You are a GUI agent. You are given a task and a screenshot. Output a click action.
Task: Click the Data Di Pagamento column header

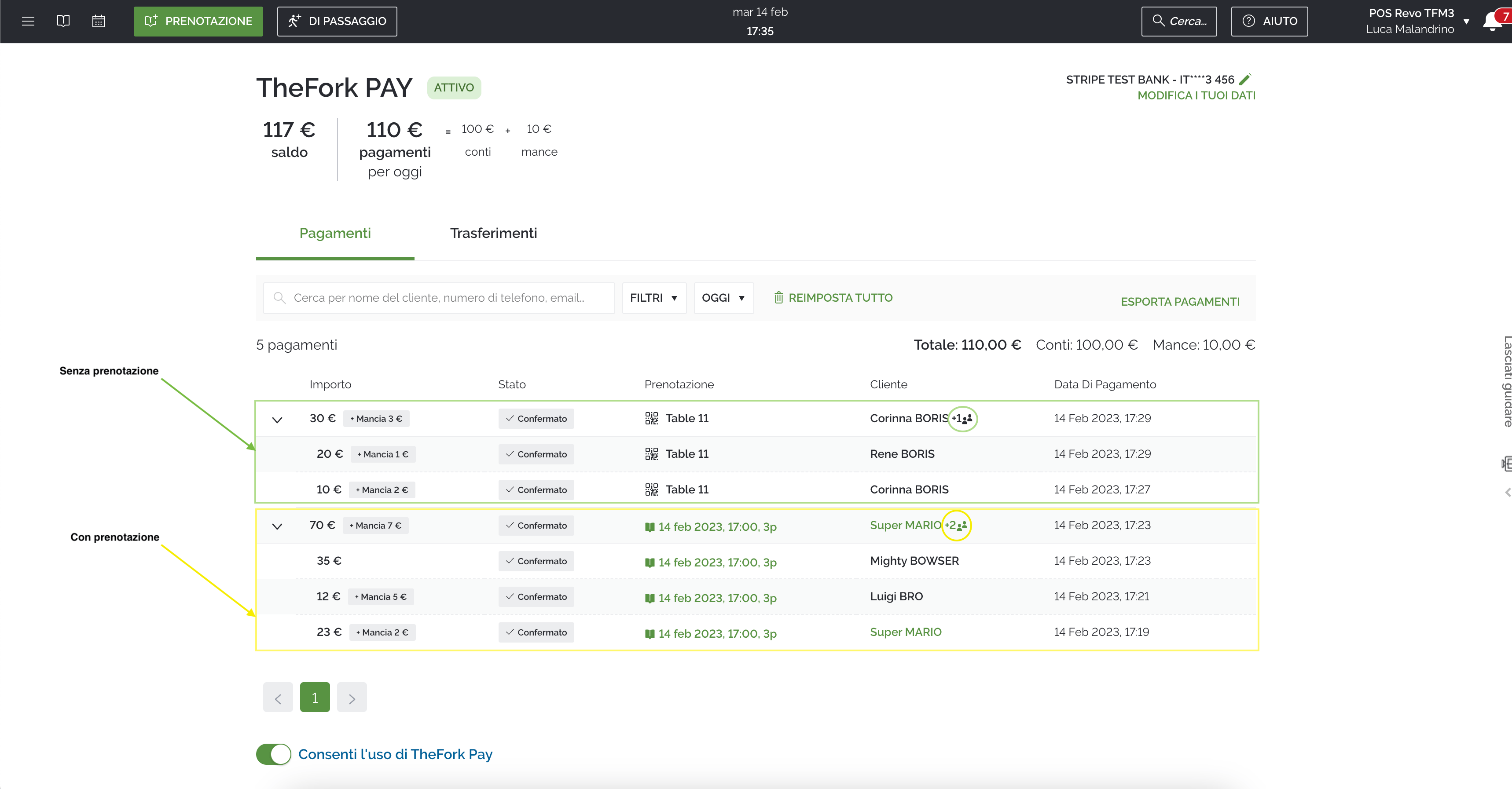pyautogui.click(x=1105, y=384)
